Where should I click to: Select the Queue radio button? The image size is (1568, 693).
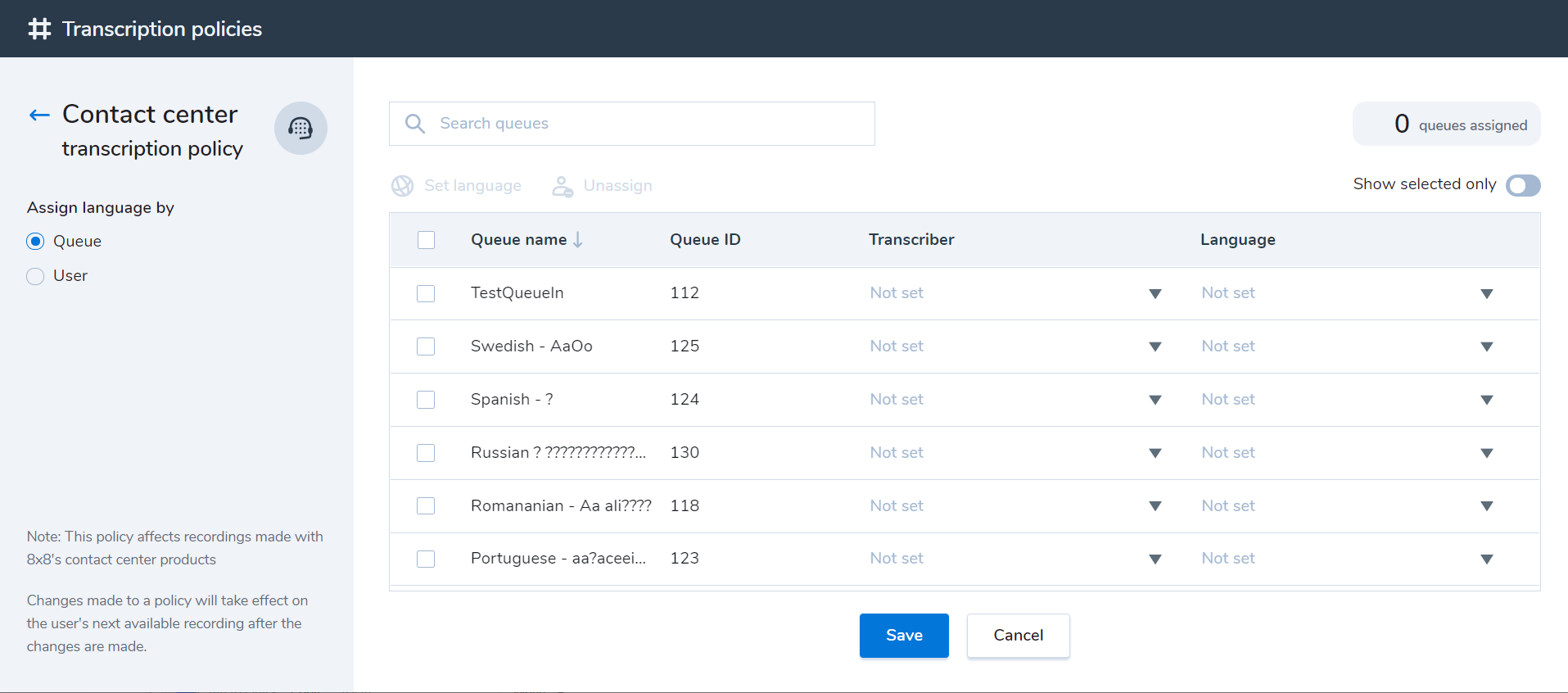coord(35,242)
